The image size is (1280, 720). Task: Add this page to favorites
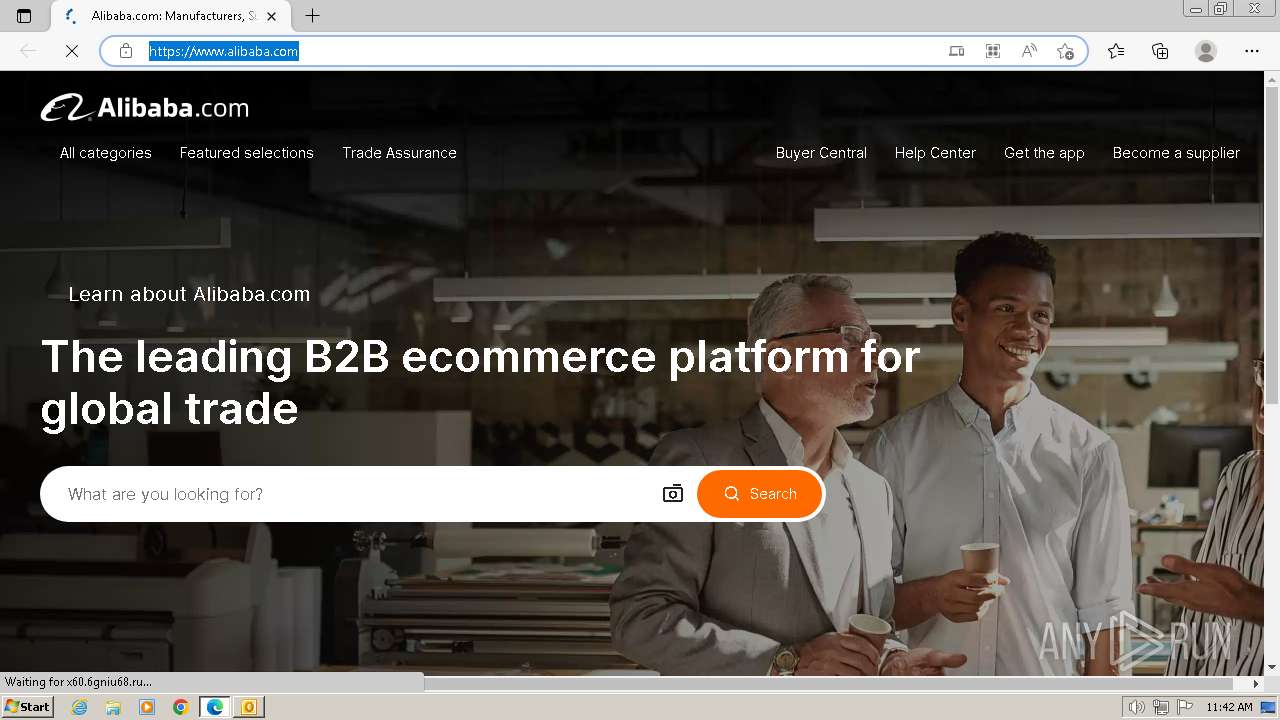1065,51
